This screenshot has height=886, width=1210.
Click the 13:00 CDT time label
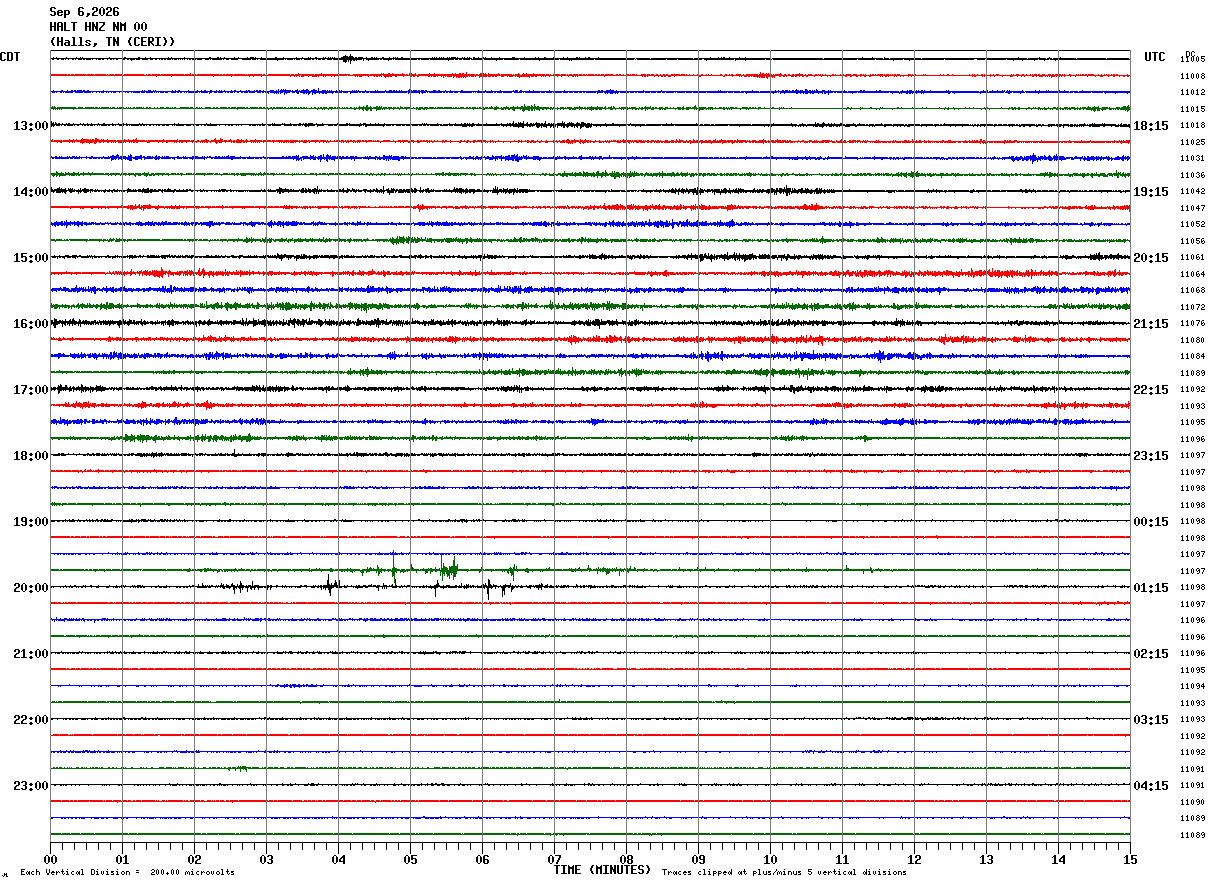coord(30,126)
